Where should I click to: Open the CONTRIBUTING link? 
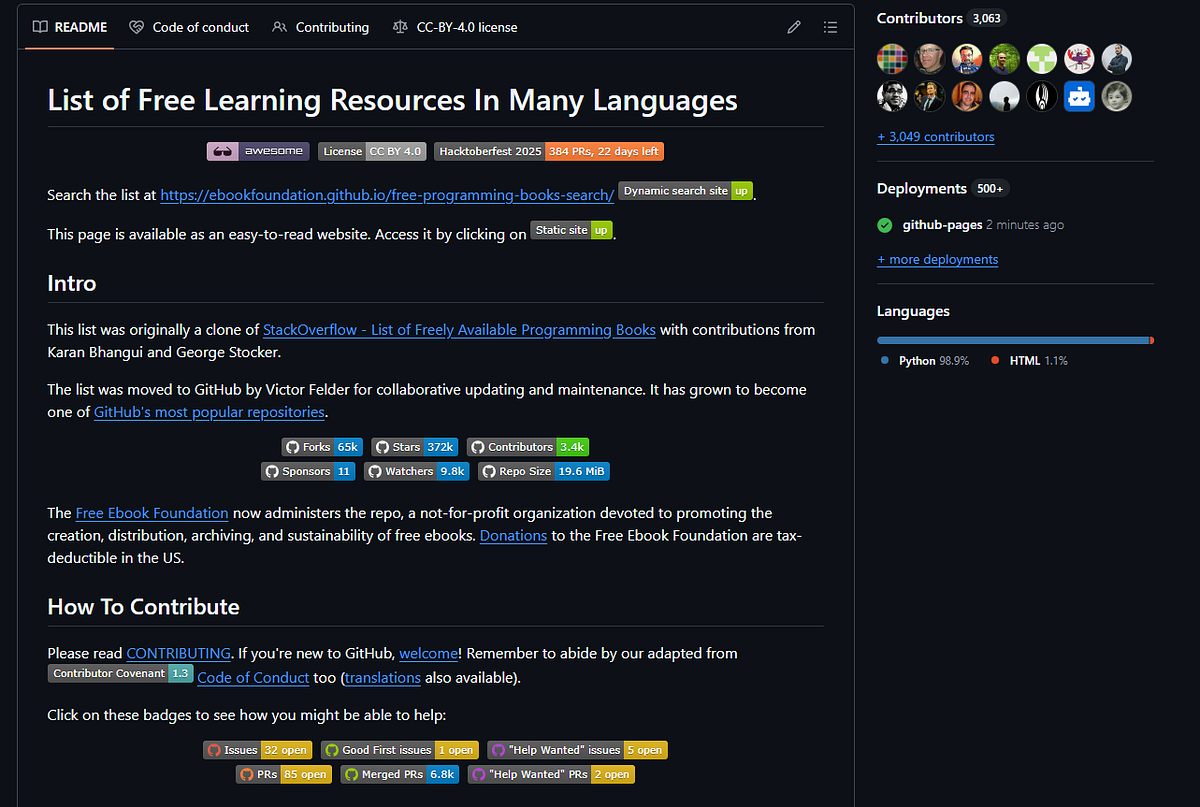click(x=179, y=653)
